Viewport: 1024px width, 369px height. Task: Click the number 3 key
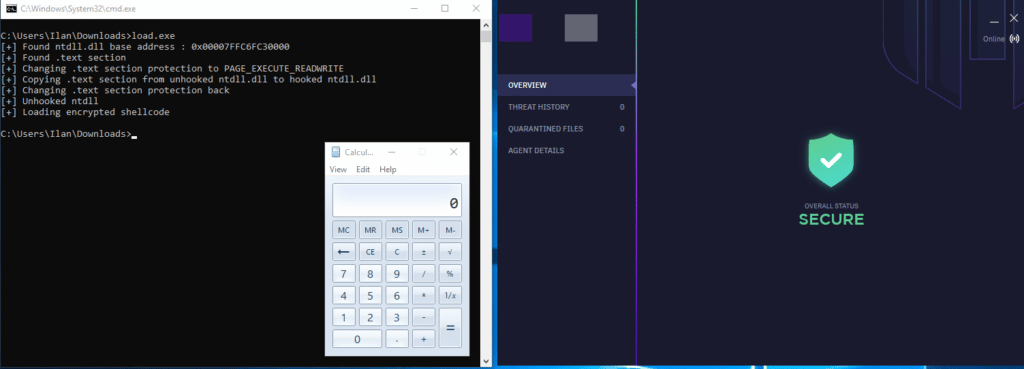(x=397, y=317)
